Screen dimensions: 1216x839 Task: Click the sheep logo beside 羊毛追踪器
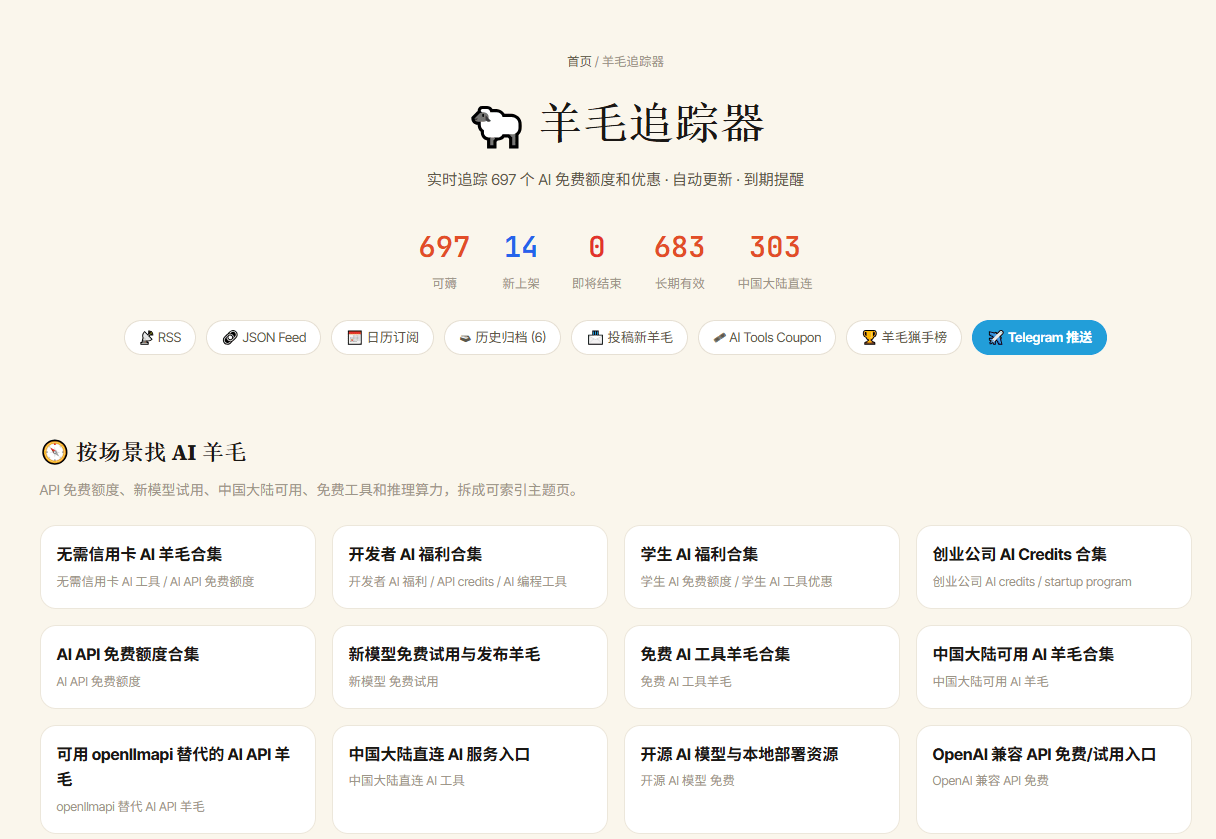point(496,125)
